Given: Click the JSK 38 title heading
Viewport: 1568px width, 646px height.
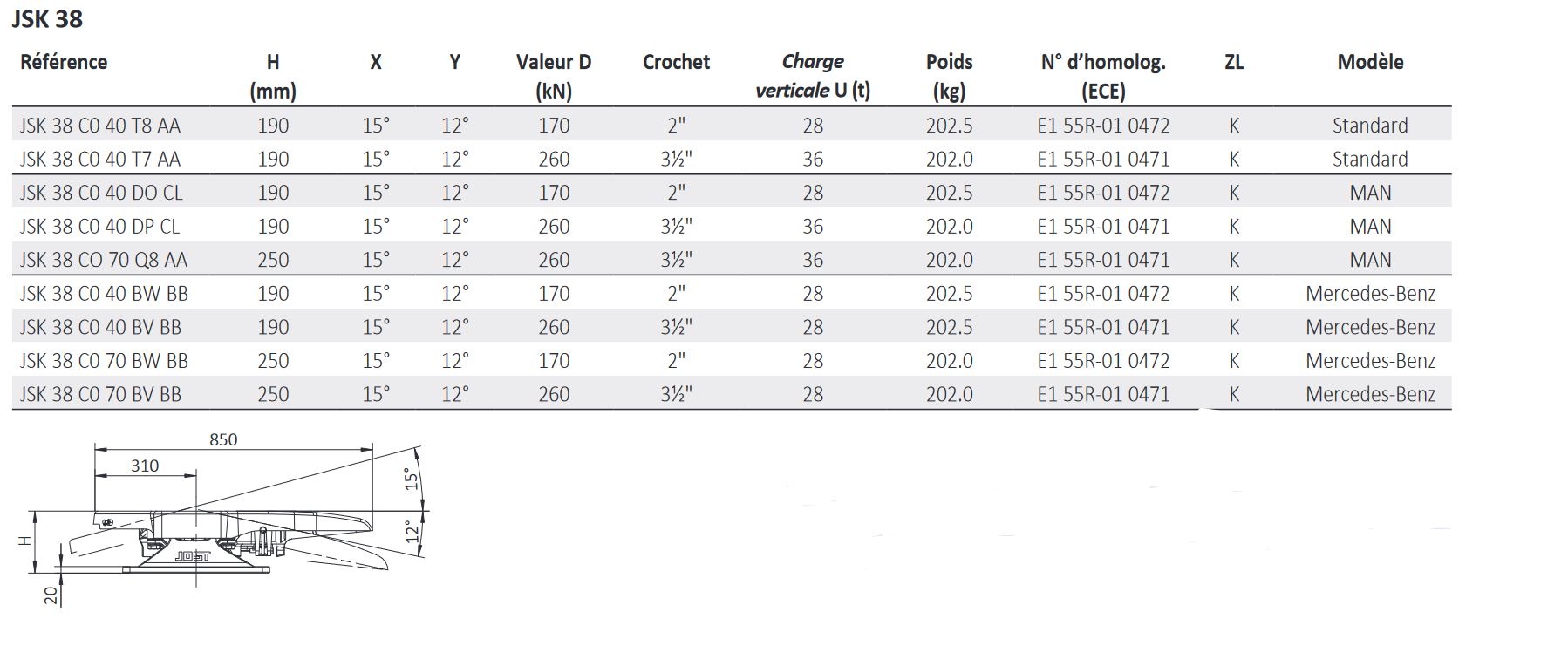Looking at the screenshot, I should (x=47, y=19).
